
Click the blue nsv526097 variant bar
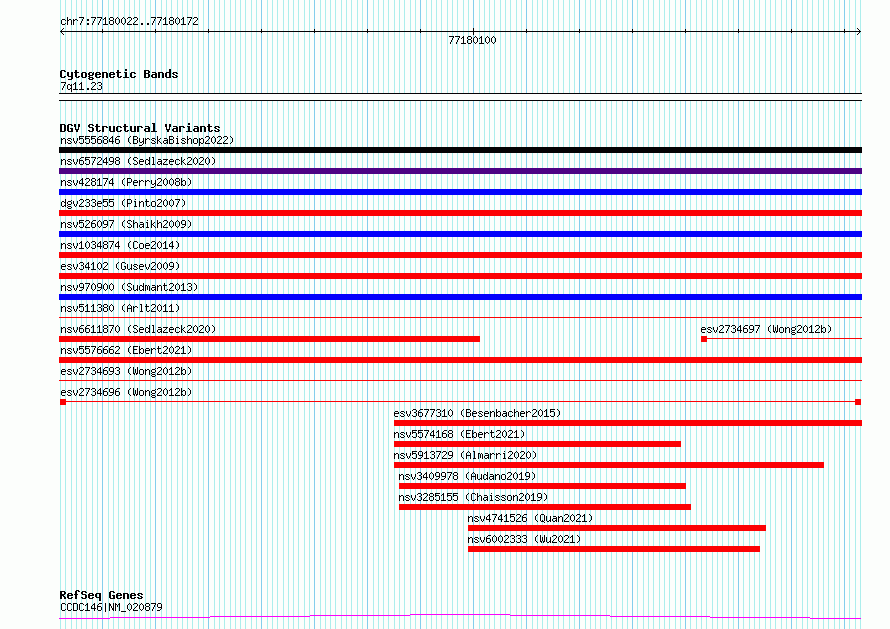(460, 234)
